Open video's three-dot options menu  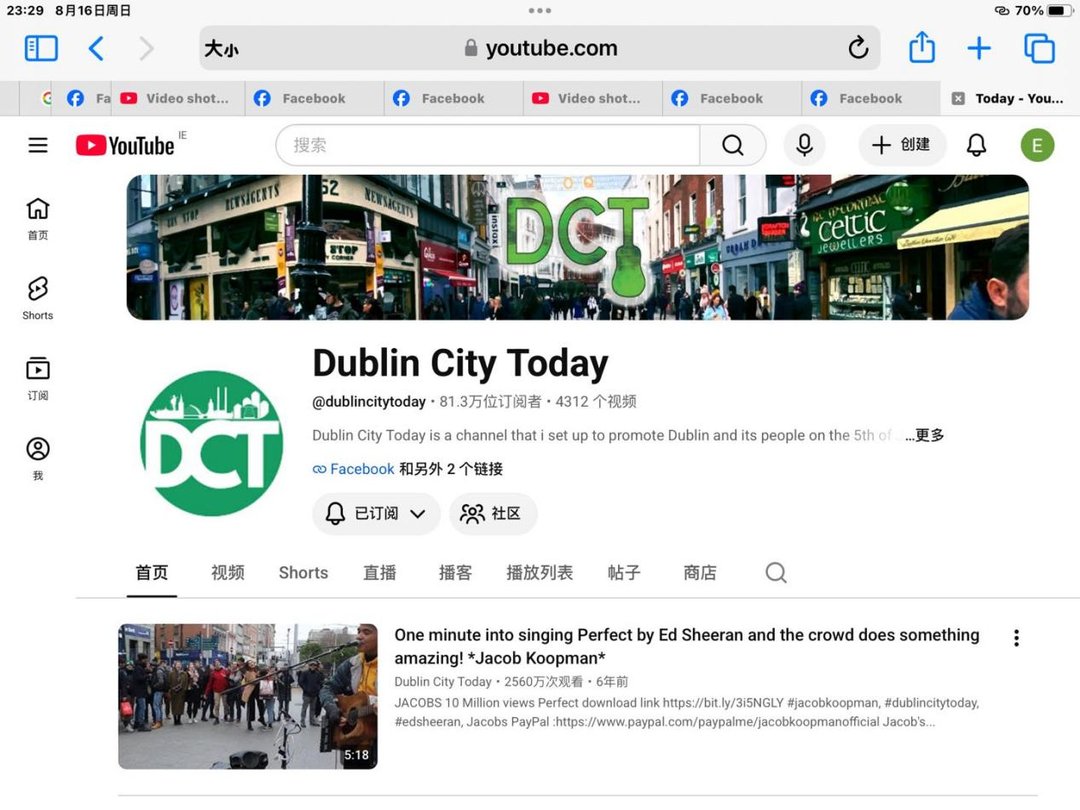tap(1017, 638)
